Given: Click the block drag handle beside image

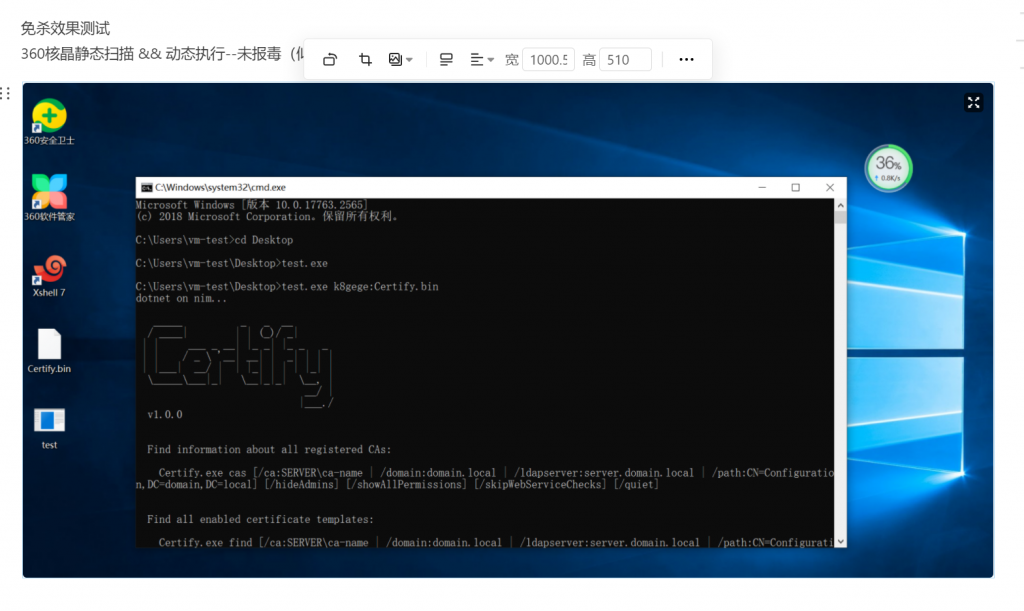Looking at the screenshot, I should click(6, 93).
